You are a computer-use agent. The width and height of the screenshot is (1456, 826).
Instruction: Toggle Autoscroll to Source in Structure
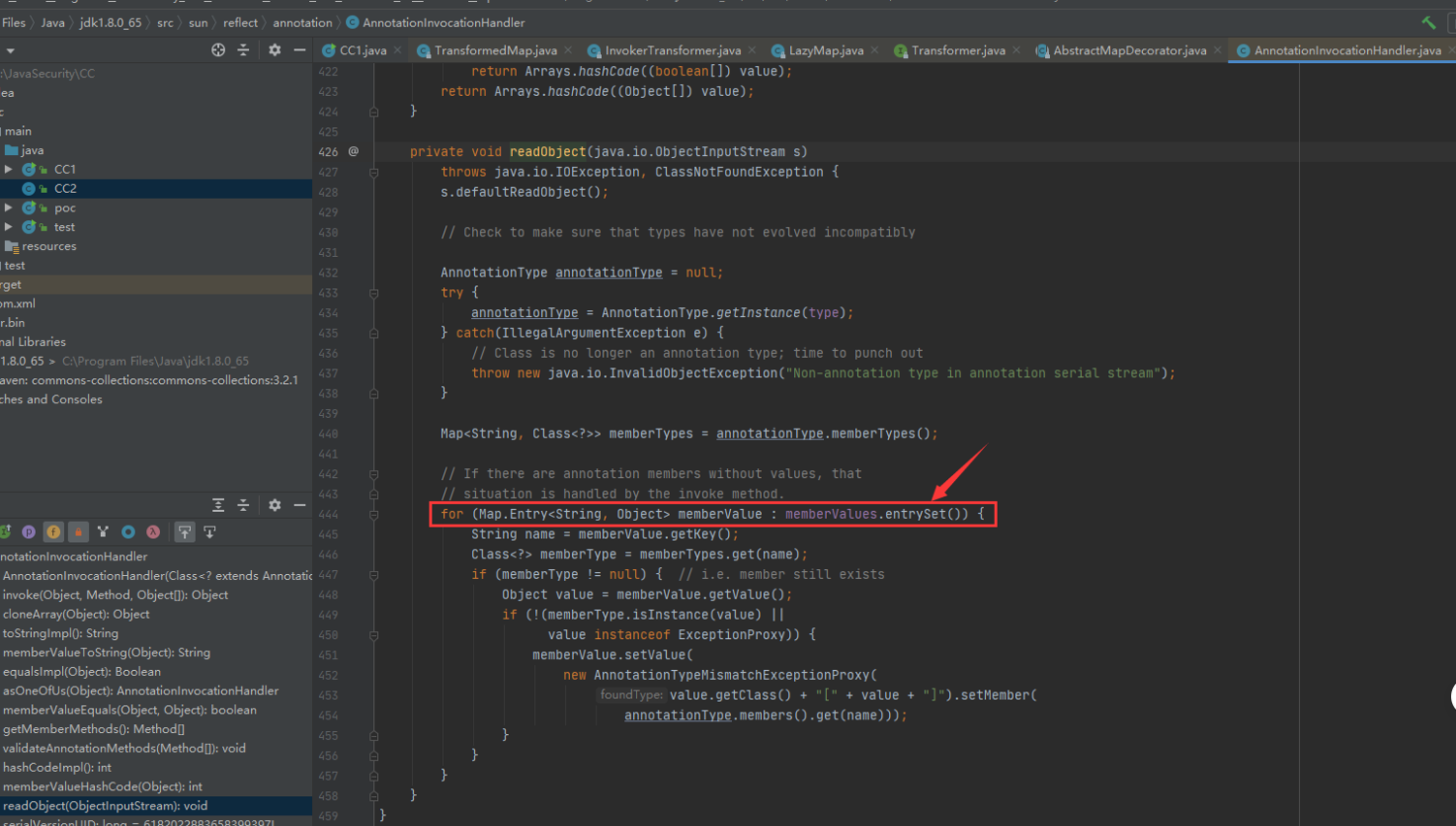point(185,532)
